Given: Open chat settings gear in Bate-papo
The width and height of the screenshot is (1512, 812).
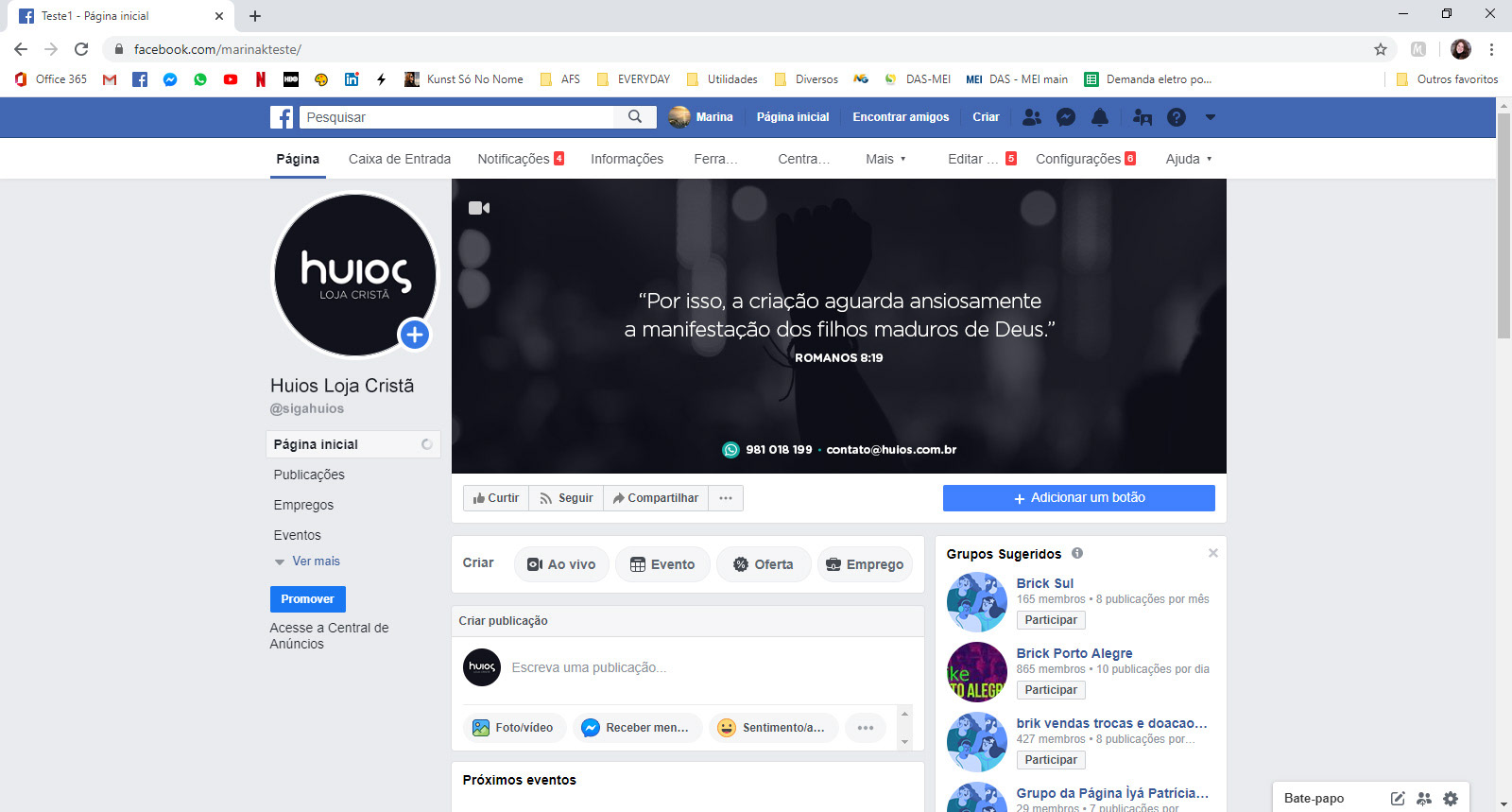Looking at the screenshot, I should click(1451, 799).
